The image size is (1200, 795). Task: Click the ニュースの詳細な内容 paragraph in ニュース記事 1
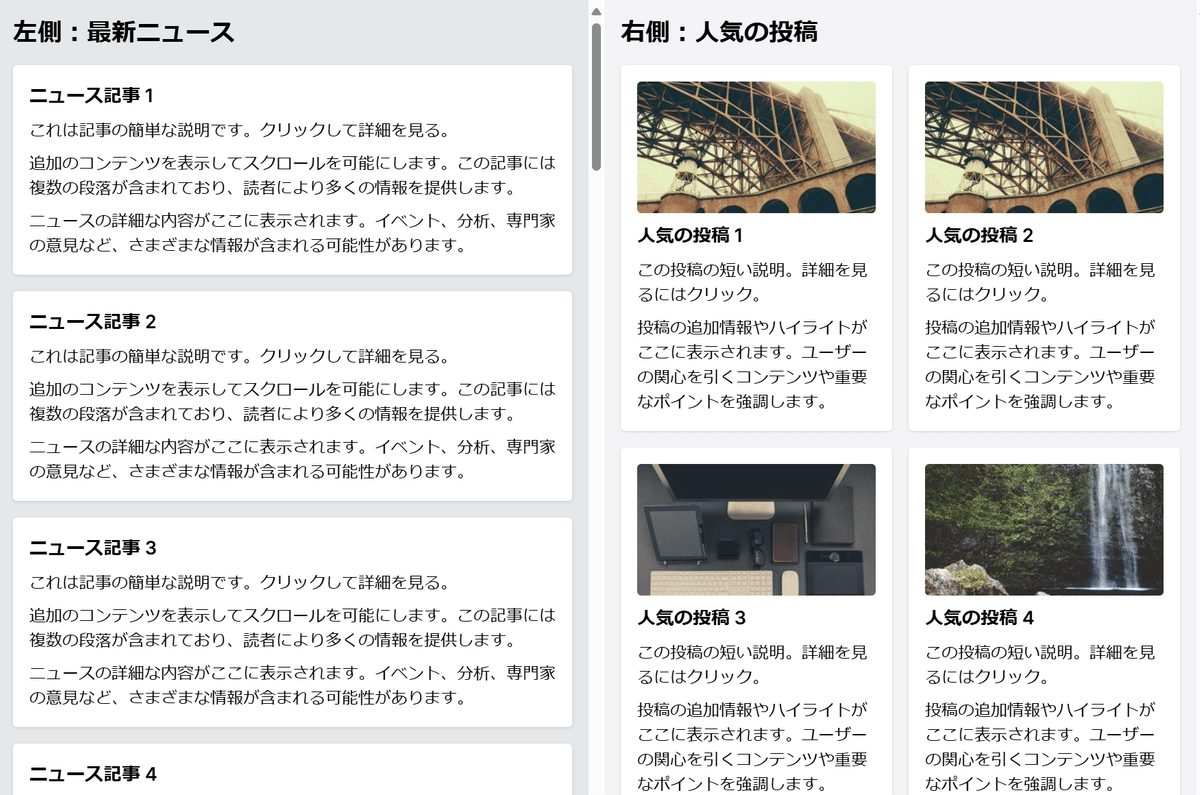click(292, 233)
